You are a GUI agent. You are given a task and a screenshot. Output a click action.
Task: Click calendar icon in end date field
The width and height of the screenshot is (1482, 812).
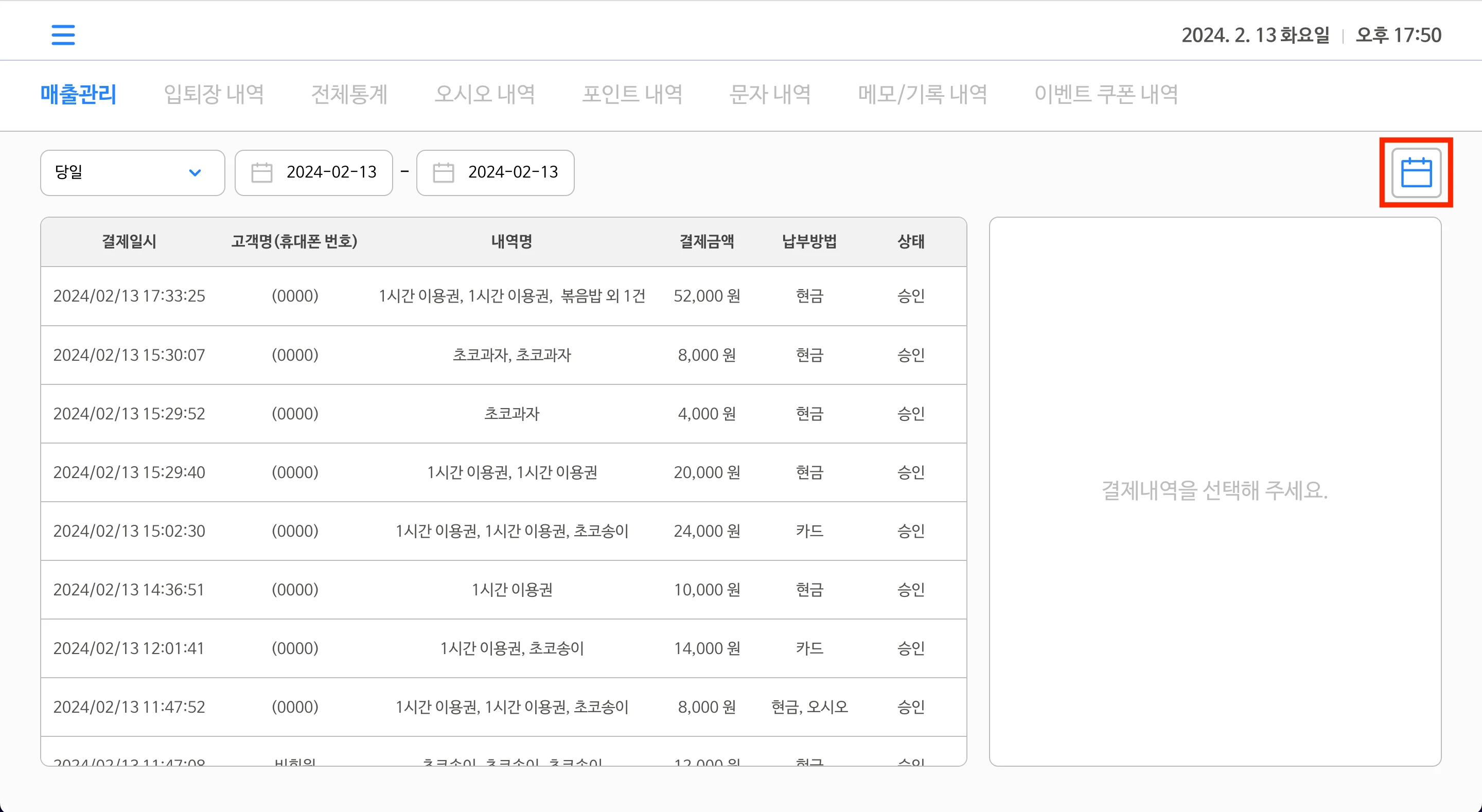coord(444,172)
